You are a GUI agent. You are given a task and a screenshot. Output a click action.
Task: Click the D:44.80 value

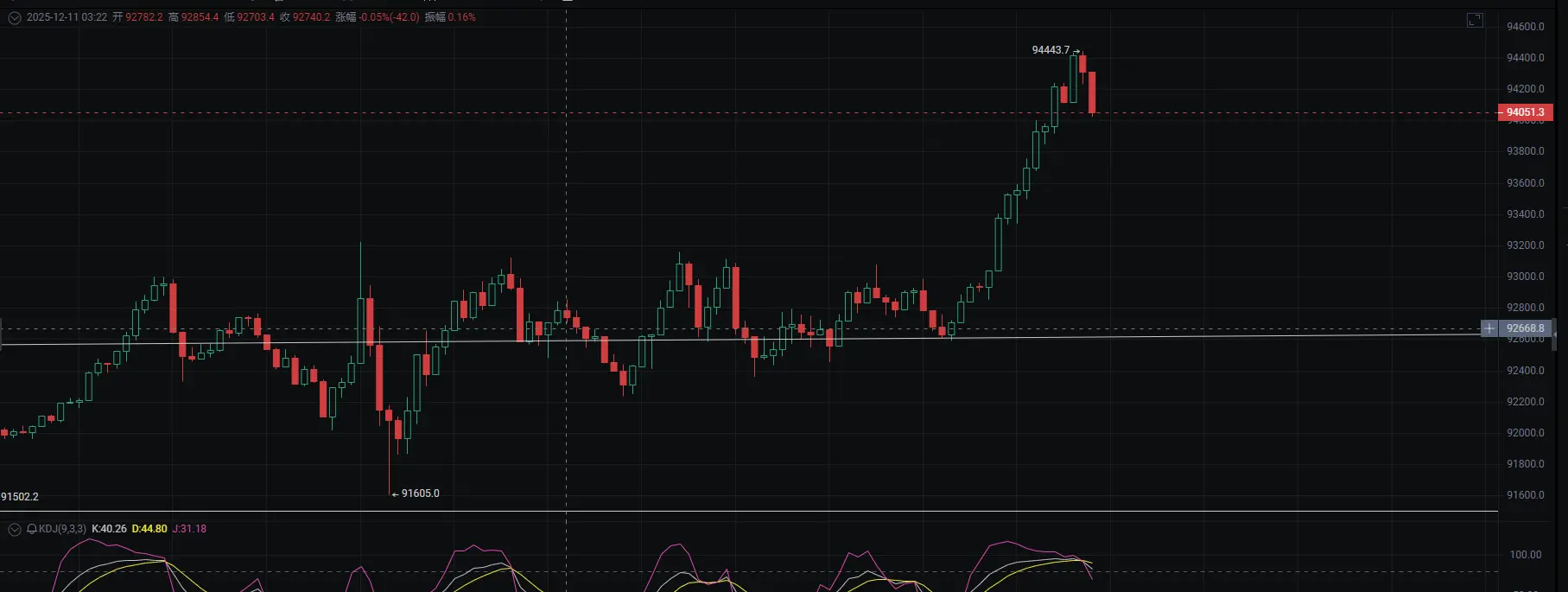[x=149, y=529]
